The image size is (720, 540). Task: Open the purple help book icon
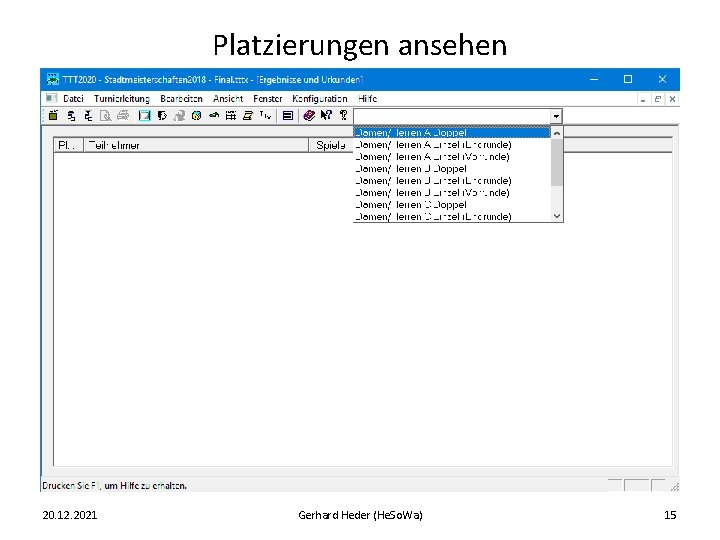(309, 116)
